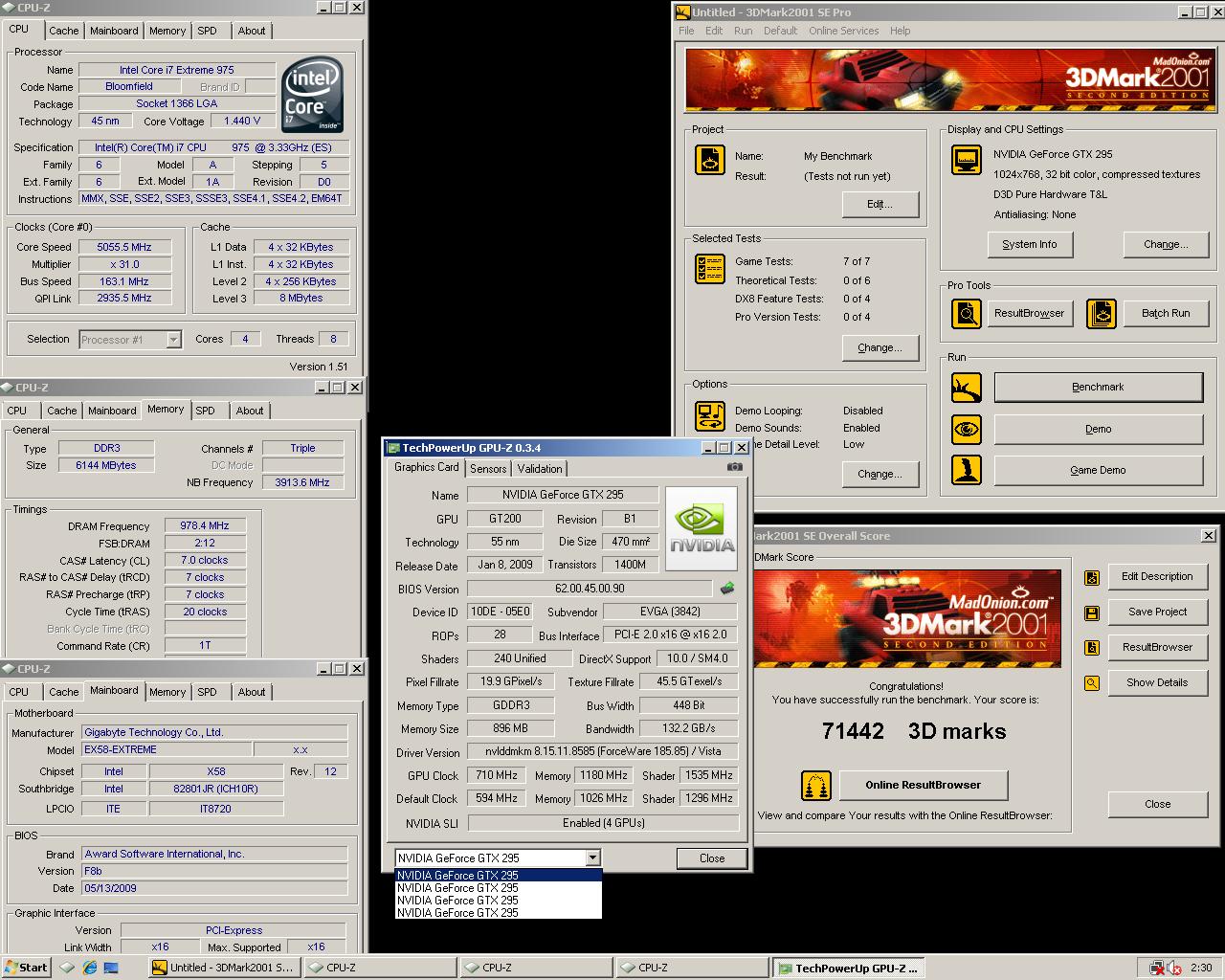The height and width of the screenshot is (980, 1225).
Task: Click the GPU-Z BIOS Version field 62.00.45.00.90
Action: coord(590,589)
